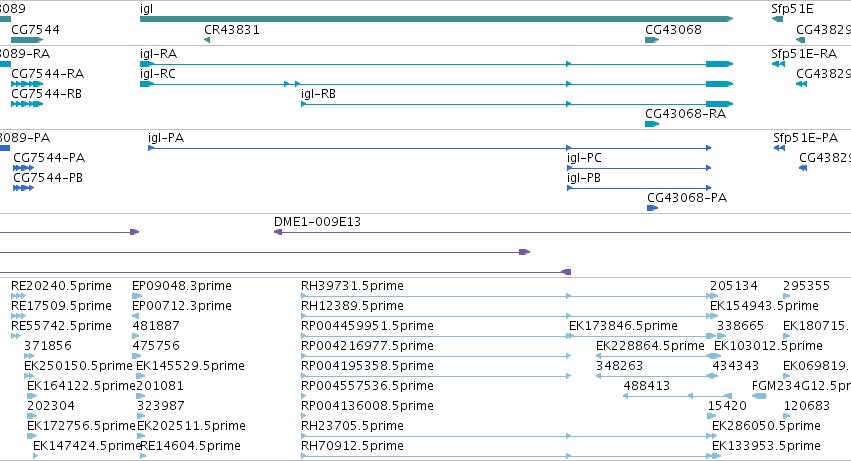
Task: Click the Sfp51E-PA protein glyph
Action: point(779,148)
